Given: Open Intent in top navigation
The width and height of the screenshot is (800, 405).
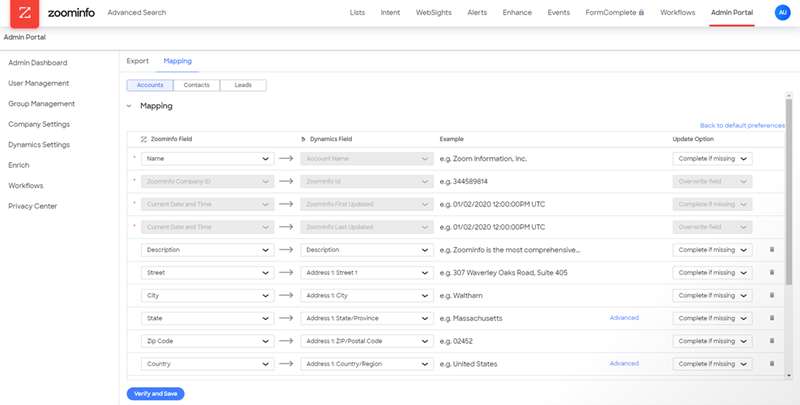Looking at the screenshot, I should click(390, 13).
